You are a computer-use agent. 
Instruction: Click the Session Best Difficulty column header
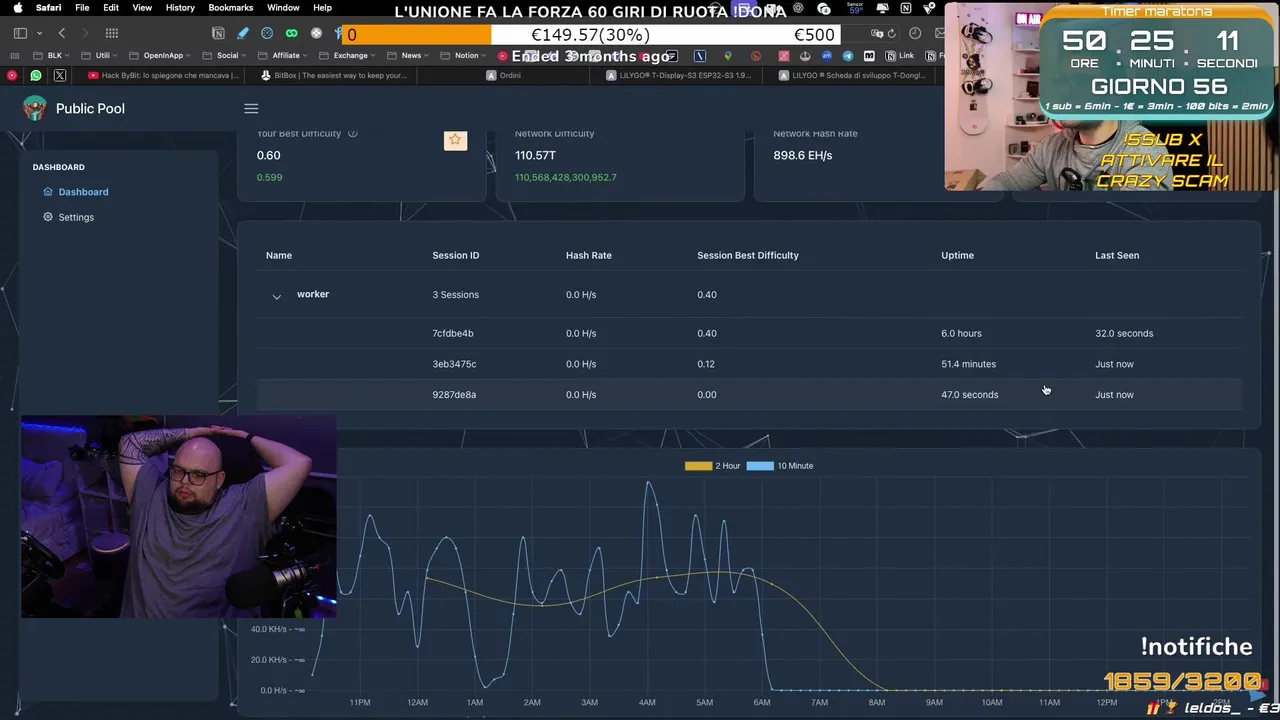[x=748, y=255]
